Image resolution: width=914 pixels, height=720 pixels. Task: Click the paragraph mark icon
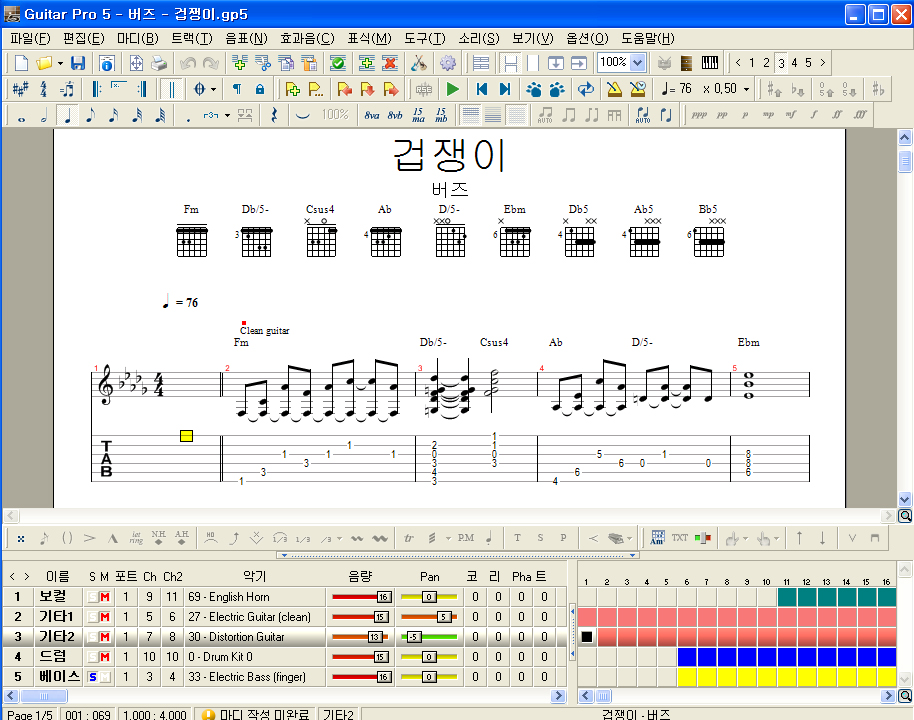coord(237,89)
